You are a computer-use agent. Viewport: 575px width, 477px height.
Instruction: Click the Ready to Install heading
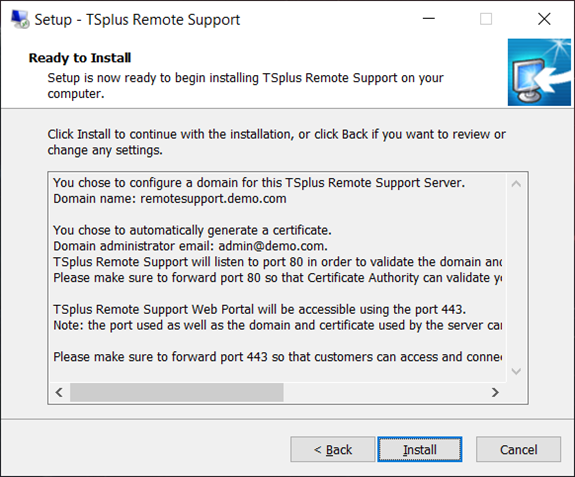[x=80, y=58]
